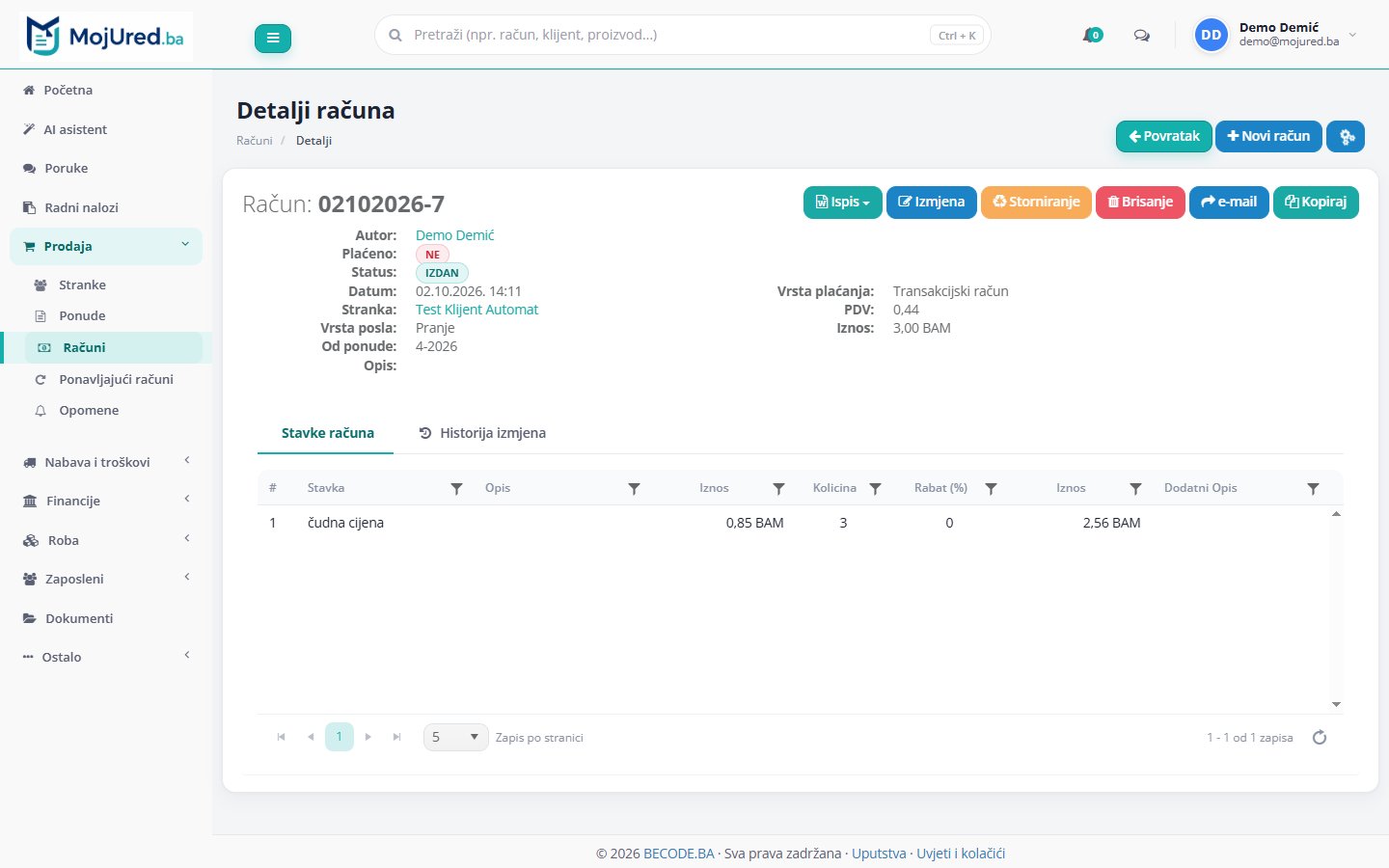The height and width of the screenshot is (868, 1389).
Task: Go to the first page of items
Action: click(x=282, y=737)
